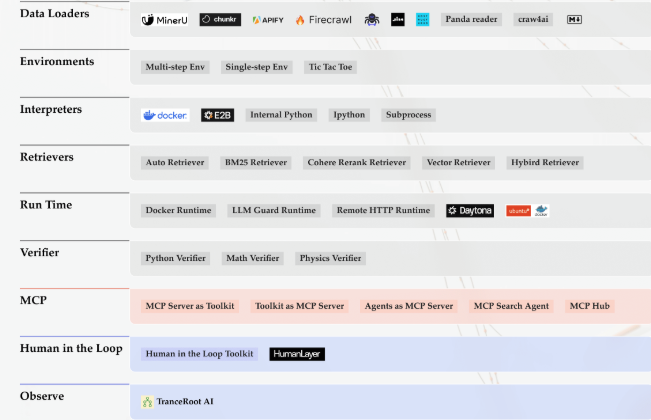Screen dimensions: 651x420
Task: Click the MCP row heading
Action: click(x=33, y=300)
